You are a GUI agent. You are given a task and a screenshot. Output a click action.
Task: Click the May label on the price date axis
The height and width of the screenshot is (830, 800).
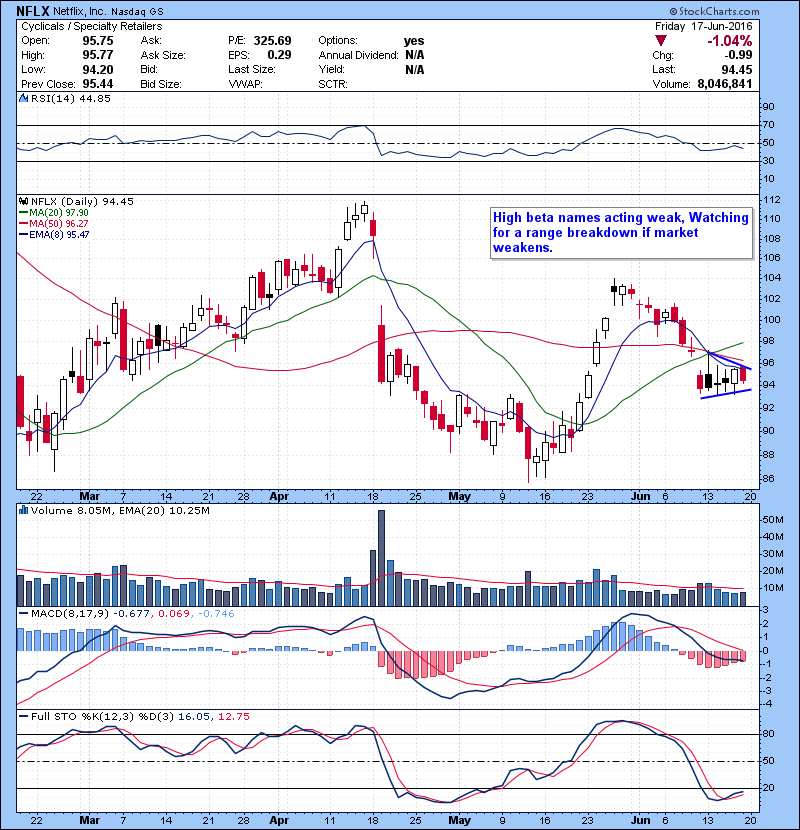[x=459, y=497]
